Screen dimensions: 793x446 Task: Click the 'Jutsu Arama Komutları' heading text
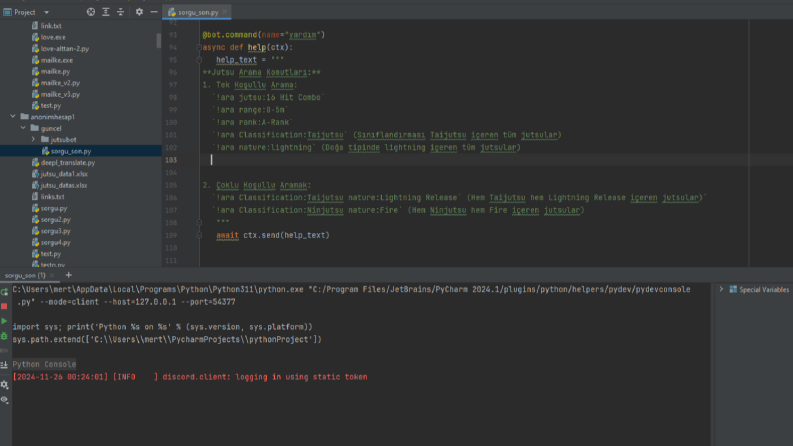coord(259,72)
